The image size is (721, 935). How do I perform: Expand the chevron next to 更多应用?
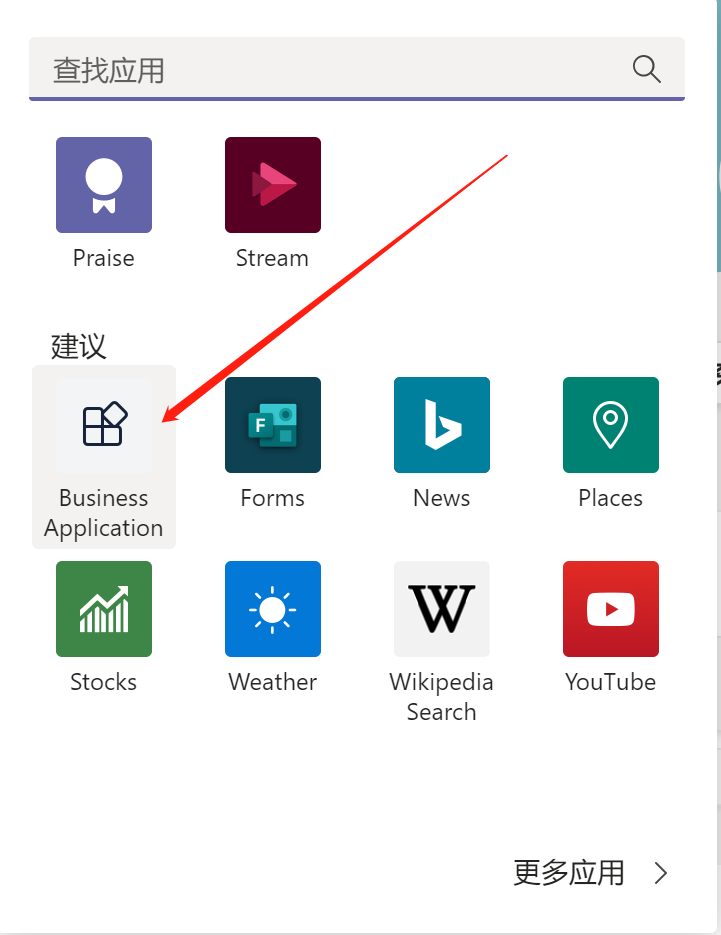[660, 873]
